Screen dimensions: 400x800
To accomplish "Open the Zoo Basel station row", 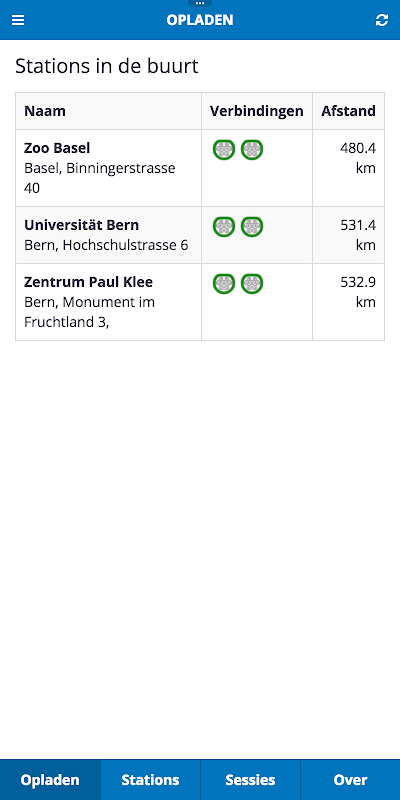I will pyautogui.click(x=200, y=168).
